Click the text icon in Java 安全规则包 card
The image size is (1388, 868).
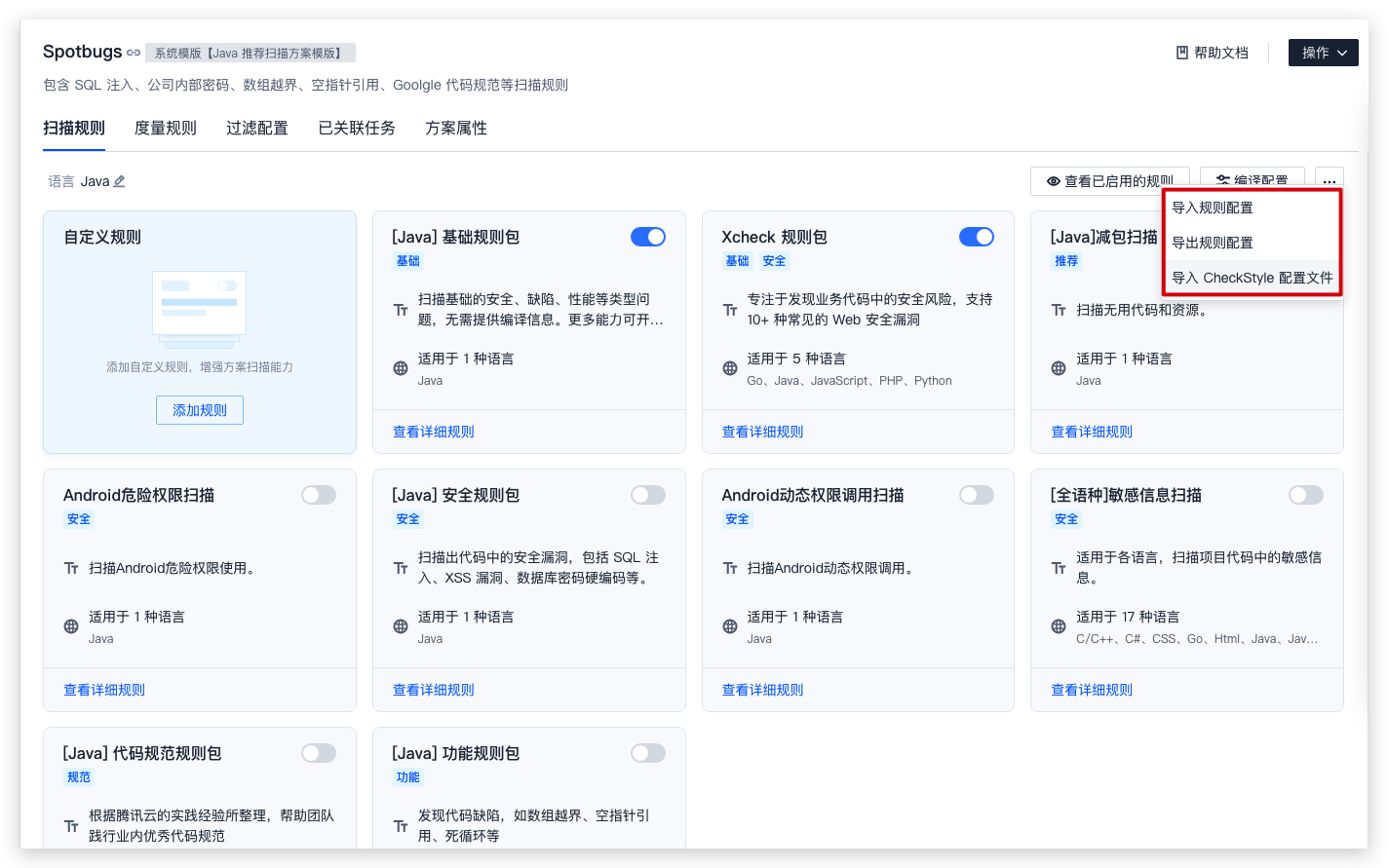(x=401, y=568)
